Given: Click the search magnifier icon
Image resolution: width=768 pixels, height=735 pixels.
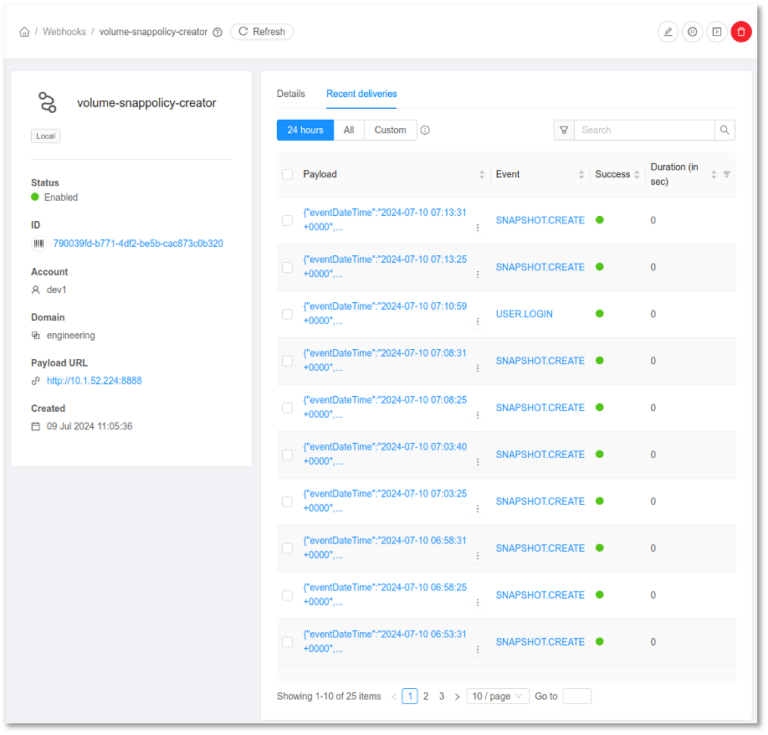Looking at the screenshot, I should point(724,130).
